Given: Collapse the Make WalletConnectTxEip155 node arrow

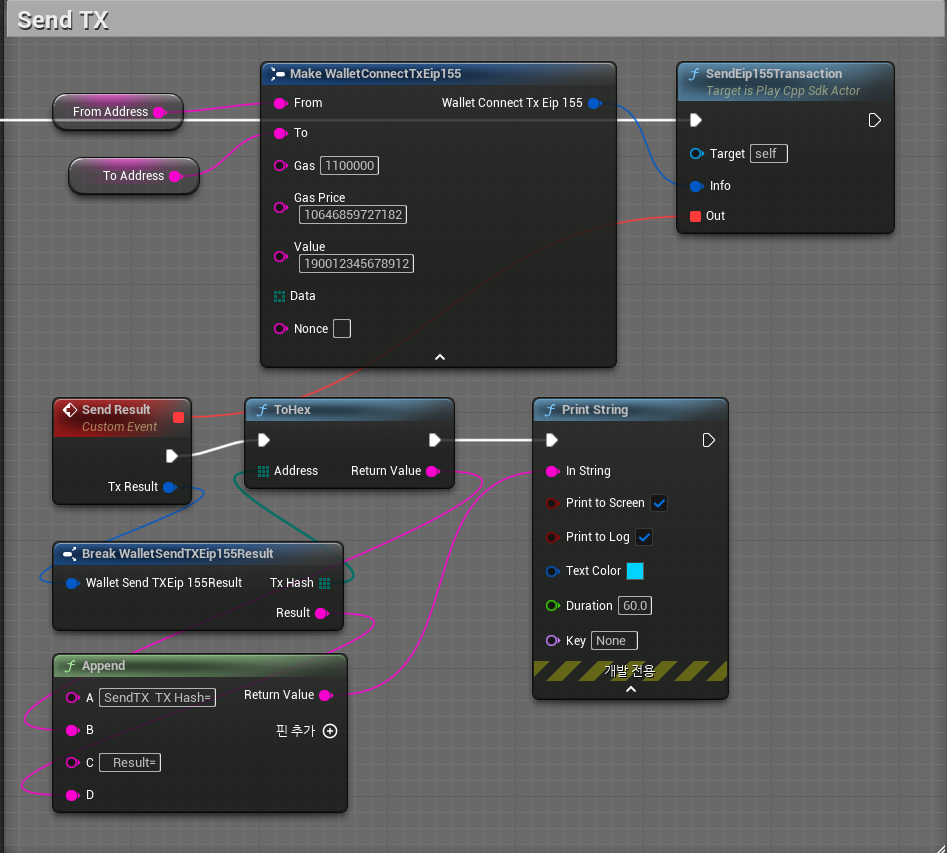Looking at the screenshot, I should [438, 357].
